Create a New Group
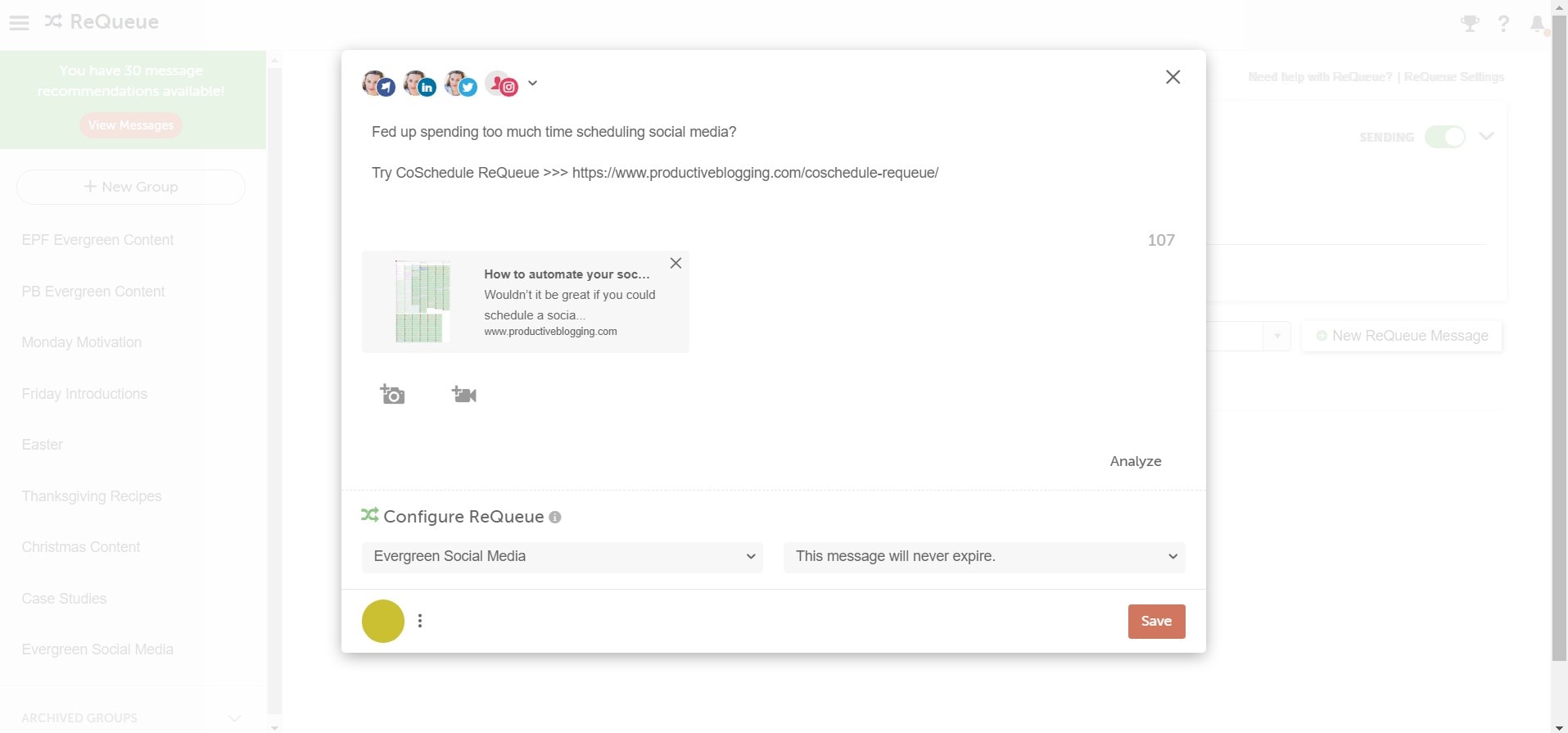The height and width of the screenshot is (733, 1568). pos(131,187)
